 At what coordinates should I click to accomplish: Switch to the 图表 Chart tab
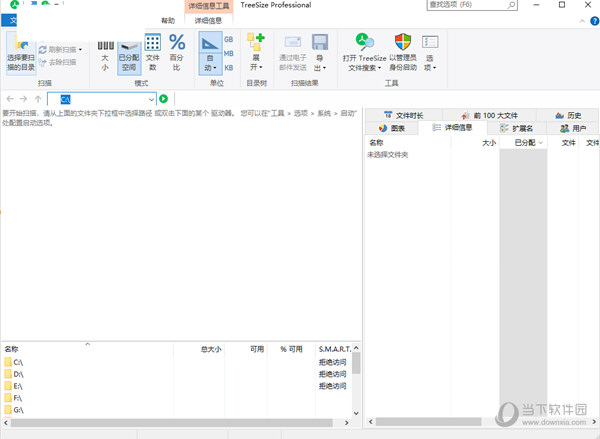tap(391, 128)
